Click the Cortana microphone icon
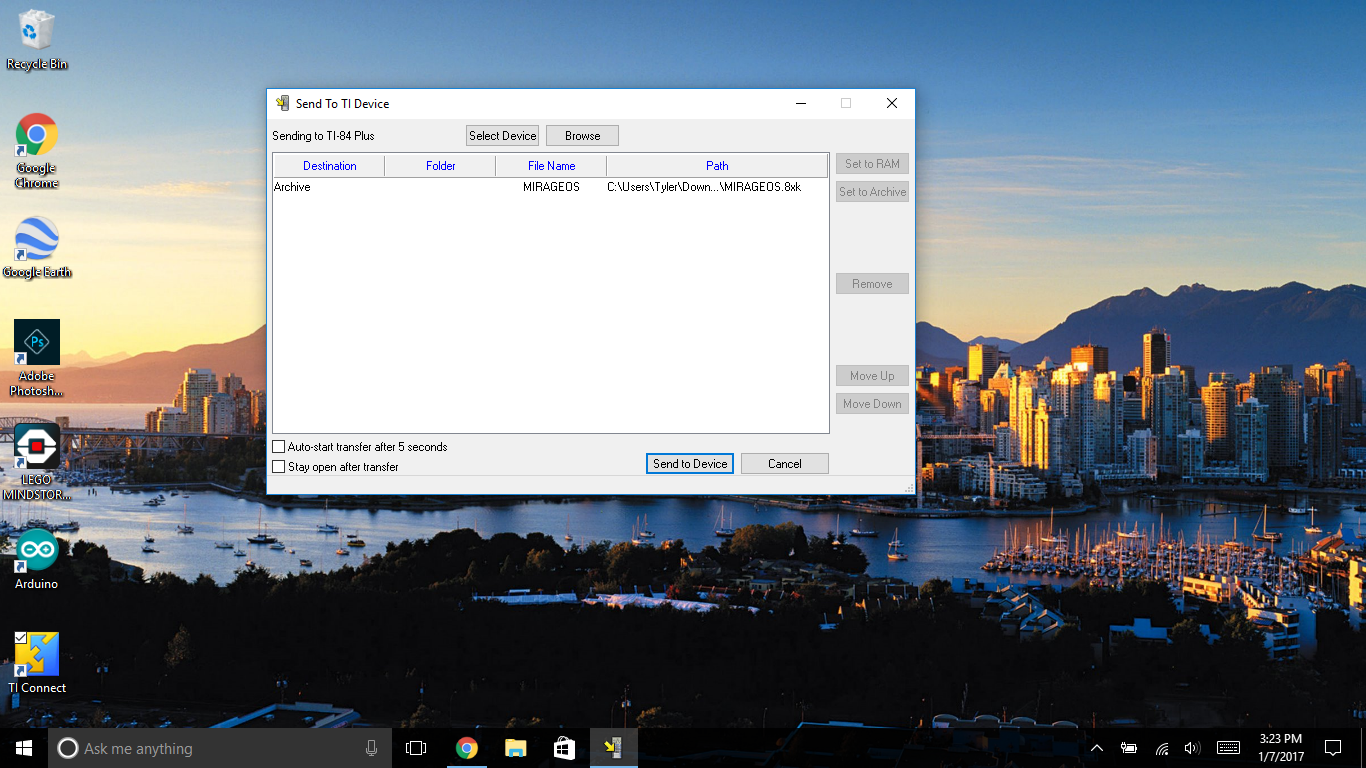This screenshot has width=1366, height=768. coord(372,748)
